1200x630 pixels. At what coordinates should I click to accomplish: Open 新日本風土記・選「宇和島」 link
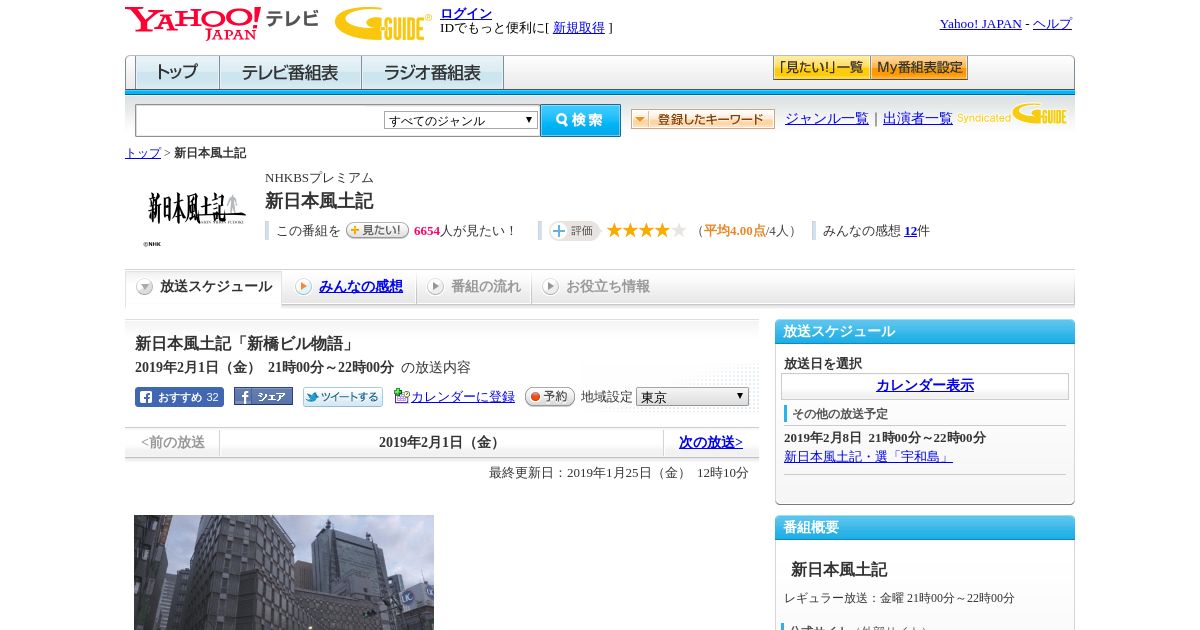point(868,456)
